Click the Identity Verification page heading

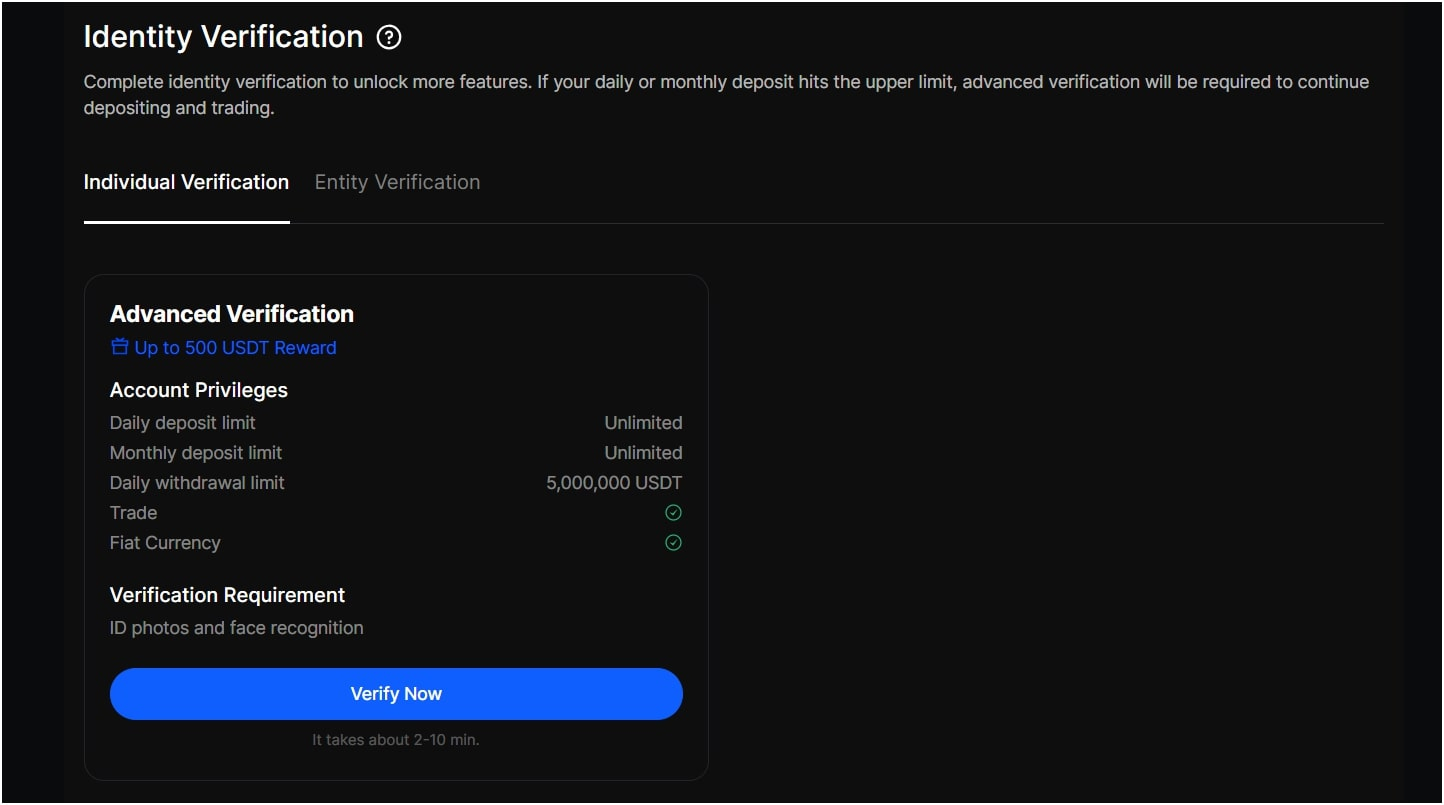coord(223,37)
